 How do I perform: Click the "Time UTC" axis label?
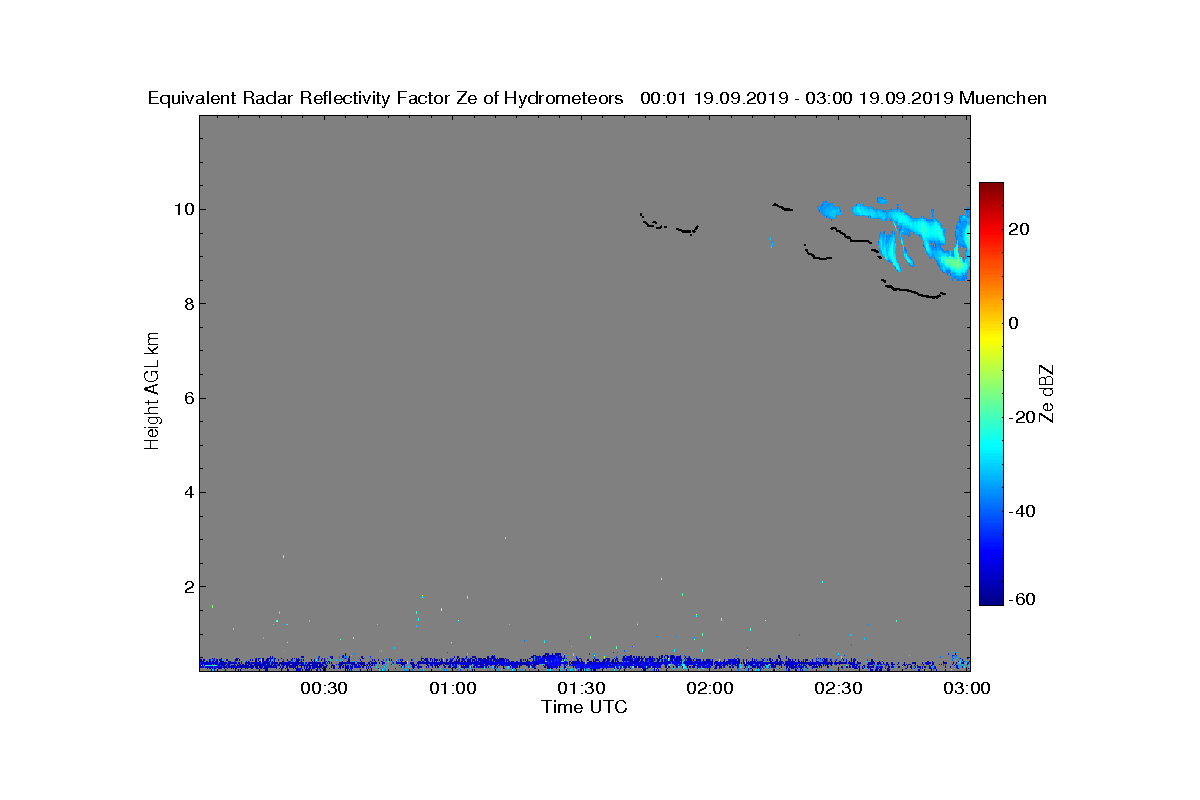pyautogui.click(x=585, y=707)
